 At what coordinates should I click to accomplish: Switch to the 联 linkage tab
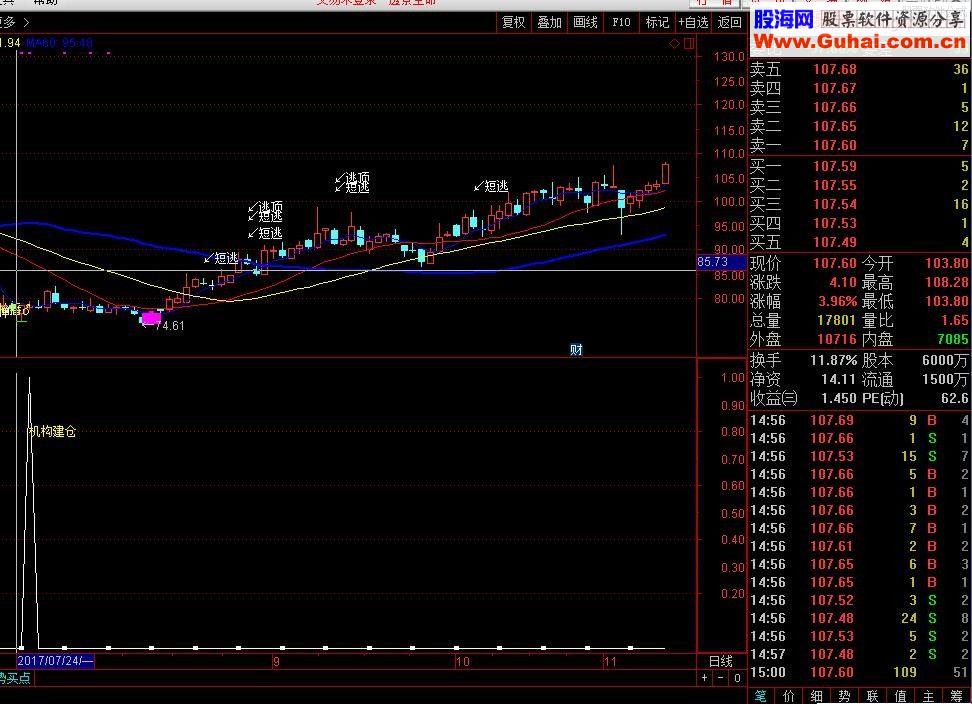(872, 696)
